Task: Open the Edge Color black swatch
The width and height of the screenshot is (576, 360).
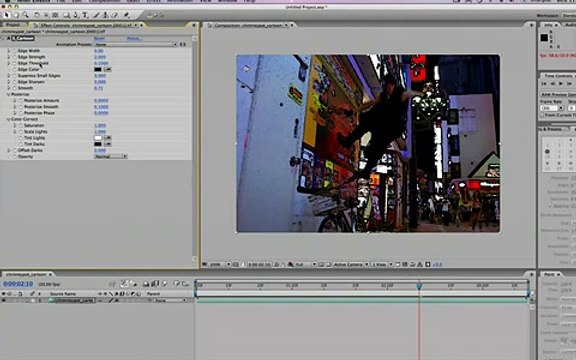Action: tap(98, 69)
